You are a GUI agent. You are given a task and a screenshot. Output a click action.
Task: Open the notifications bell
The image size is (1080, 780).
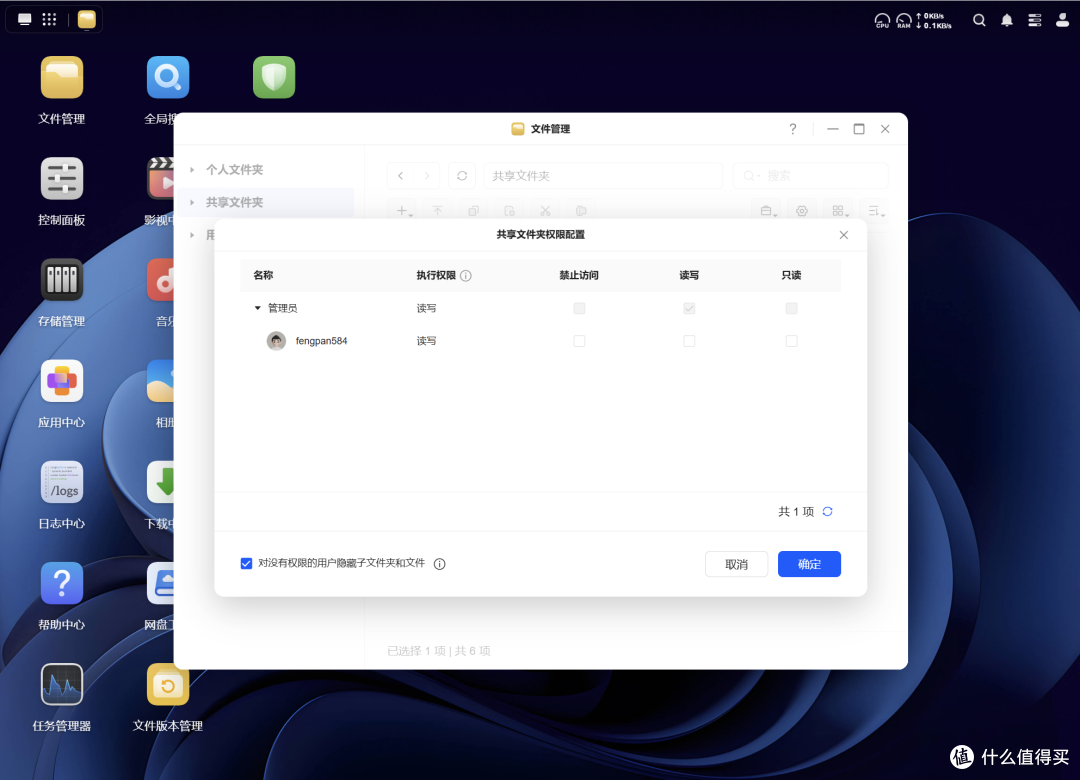click(1006, 21)
